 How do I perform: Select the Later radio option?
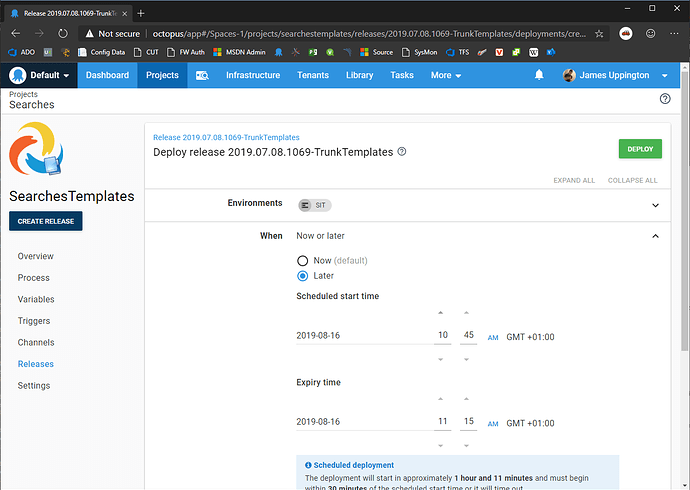click(x=302, y=276)
